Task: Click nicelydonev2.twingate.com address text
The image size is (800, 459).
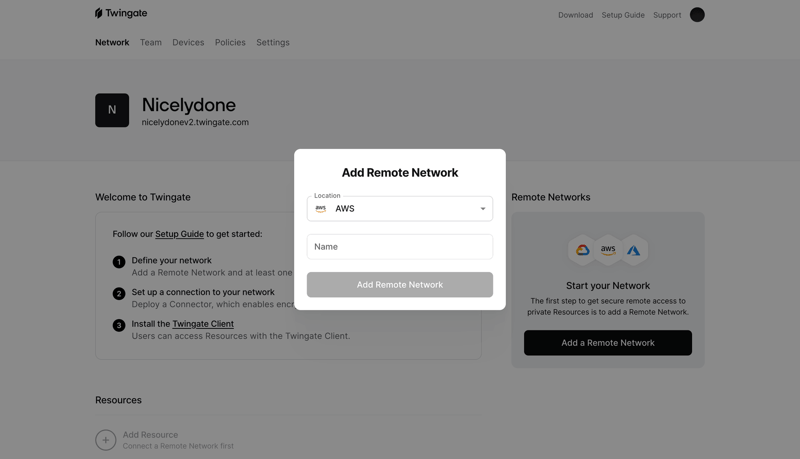Action: click(x=195, y=122)
